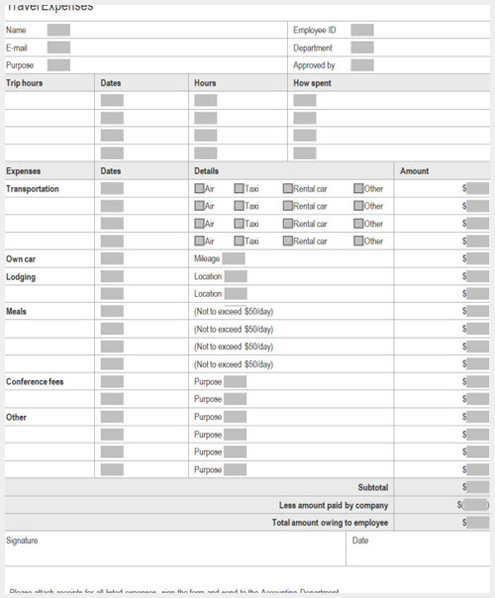Image resolution: width=495 pixels, height=598 pixels.
Task: Click the Location field in Lodging row
Action: click(236, 276)
